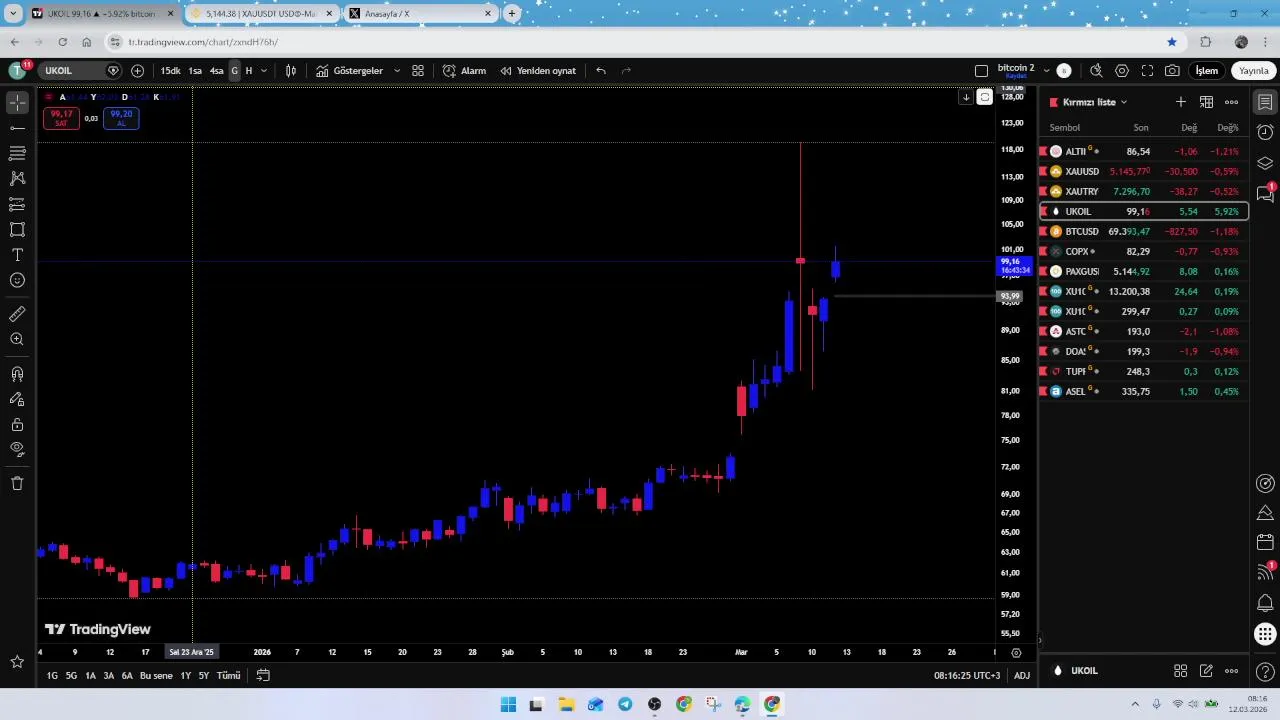This screenshot has width=1280, height=720.
Task: Open the emoji and icons tool
Action: tap(17, 281)
